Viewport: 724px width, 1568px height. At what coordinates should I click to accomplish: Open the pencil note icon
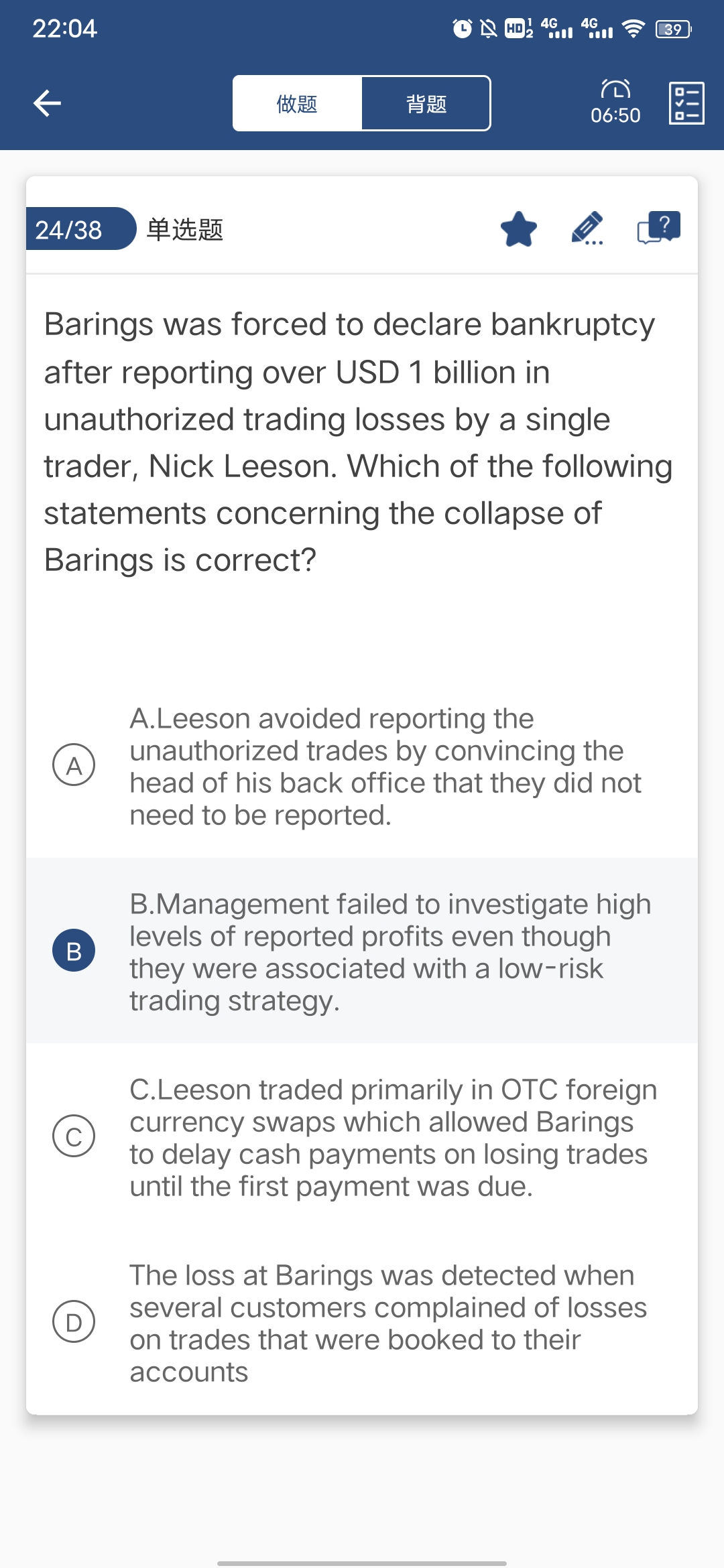[587, 229]
